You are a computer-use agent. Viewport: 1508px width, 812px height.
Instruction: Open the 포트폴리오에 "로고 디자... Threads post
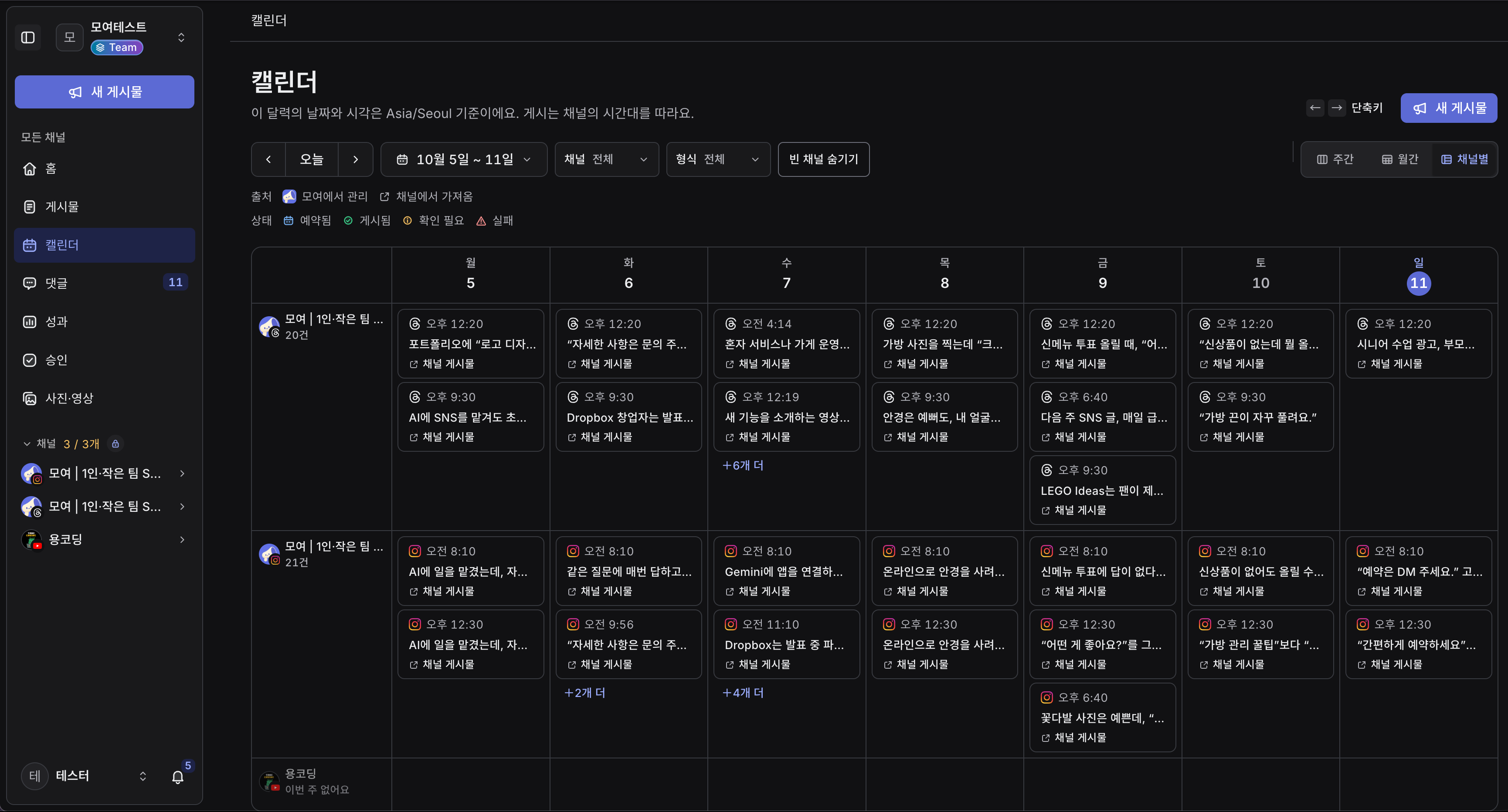(471, 344)
